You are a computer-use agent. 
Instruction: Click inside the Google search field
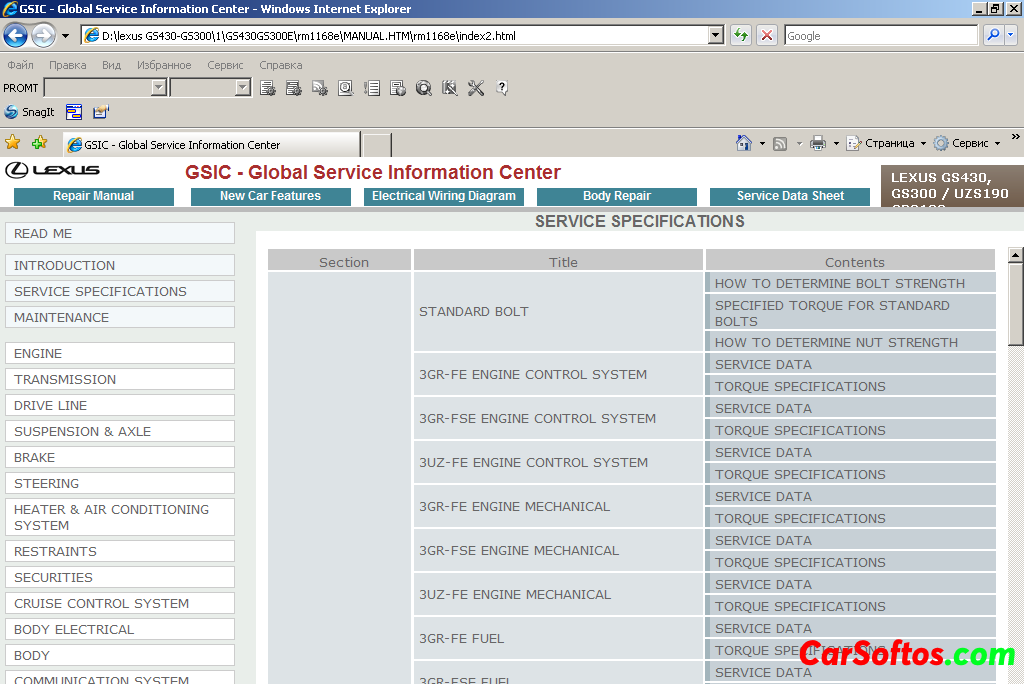click(x=880, y=36)
